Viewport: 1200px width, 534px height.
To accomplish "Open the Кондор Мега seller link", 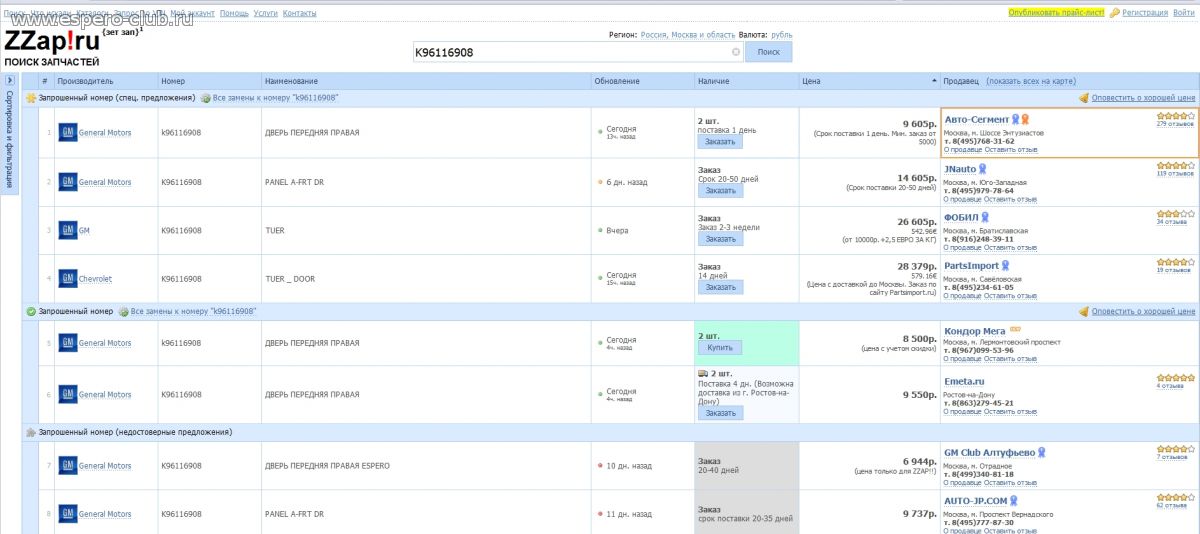I will click(x=975, y=331).
